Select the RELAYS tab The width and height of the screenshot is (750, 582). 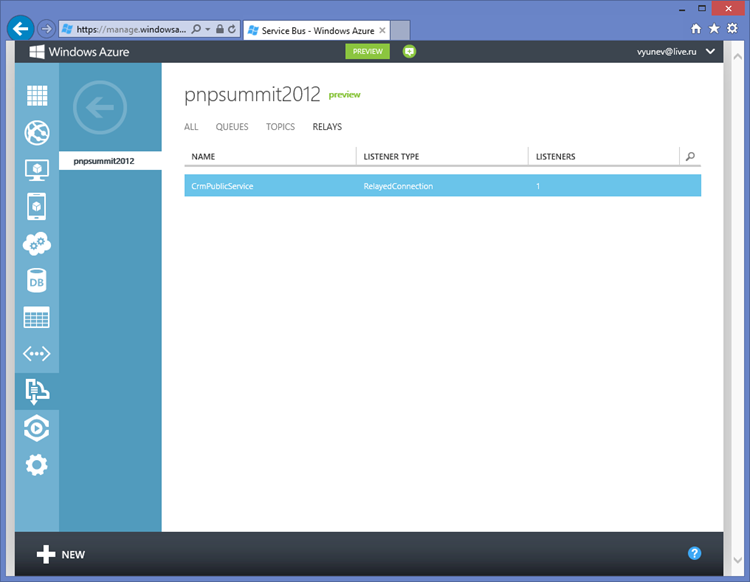pos(327,127)
